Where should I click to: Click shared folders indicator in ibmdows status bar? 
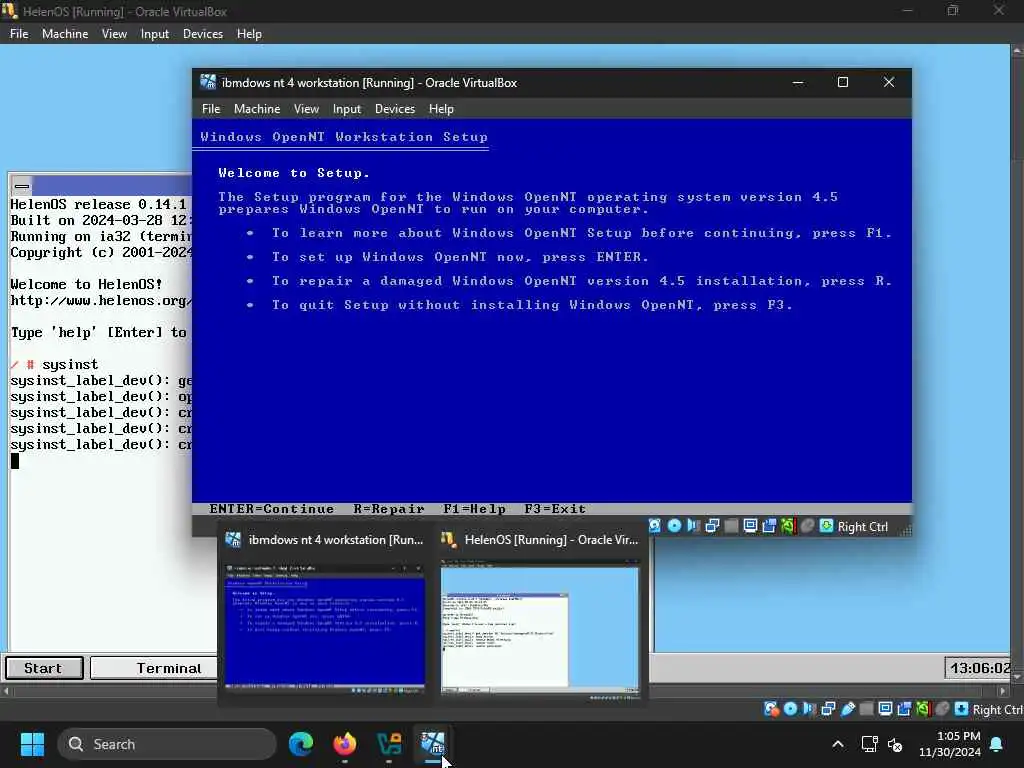731,526
